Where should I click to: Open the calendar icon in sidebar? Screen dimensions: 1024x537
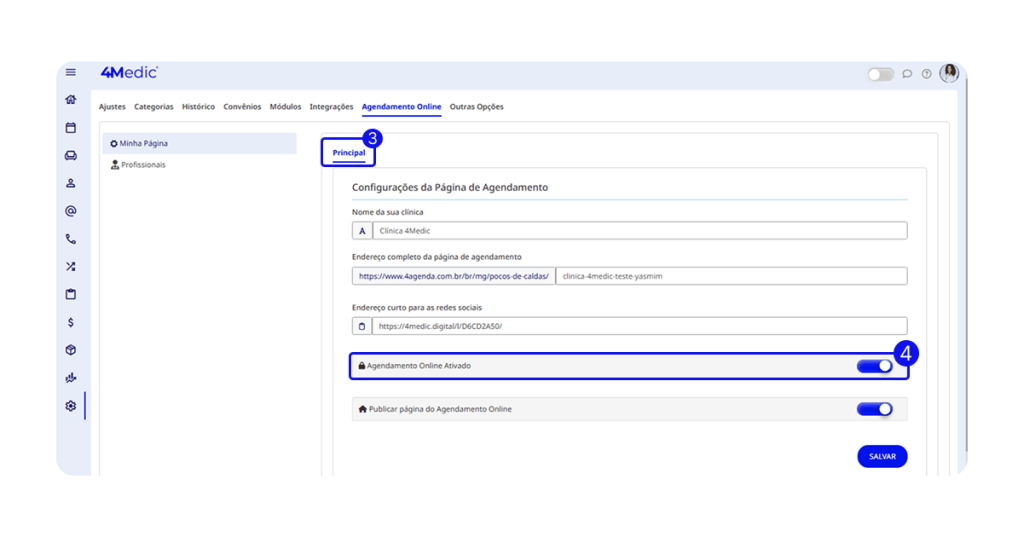[x=71, y=128]
